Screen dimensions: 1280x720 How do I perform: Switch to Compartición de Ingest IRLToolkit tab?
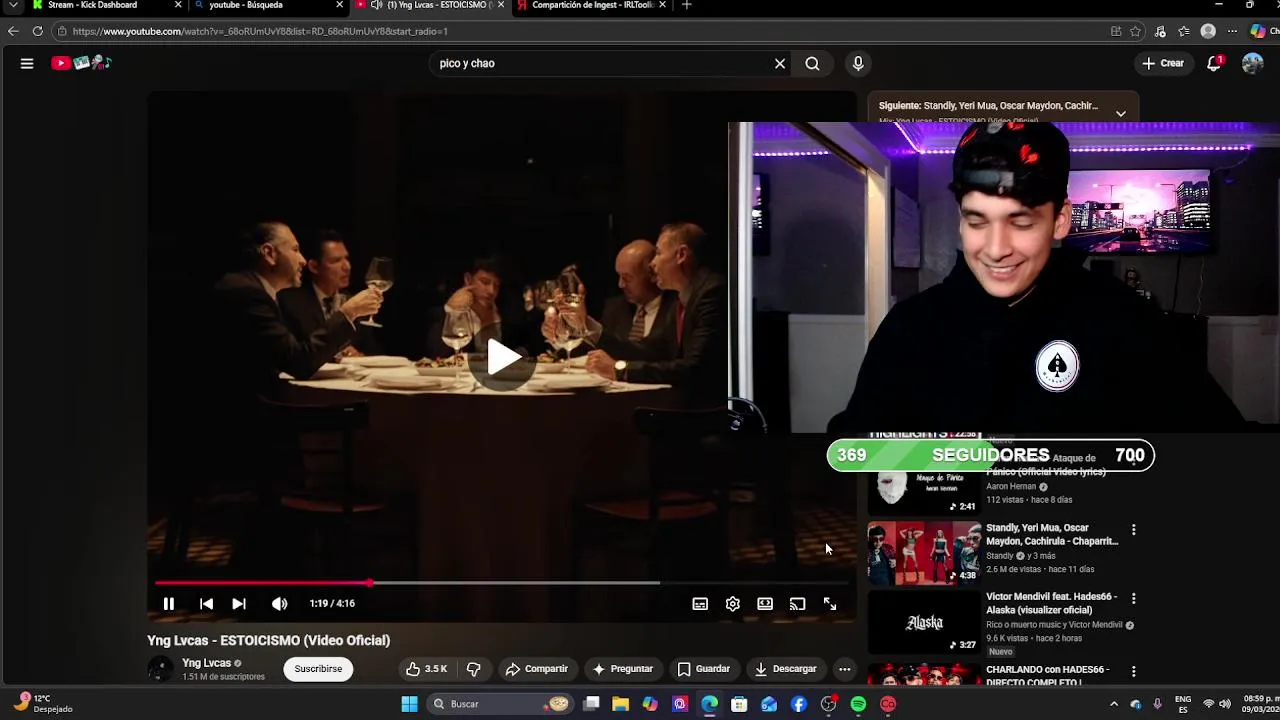[x=592, y=5]
